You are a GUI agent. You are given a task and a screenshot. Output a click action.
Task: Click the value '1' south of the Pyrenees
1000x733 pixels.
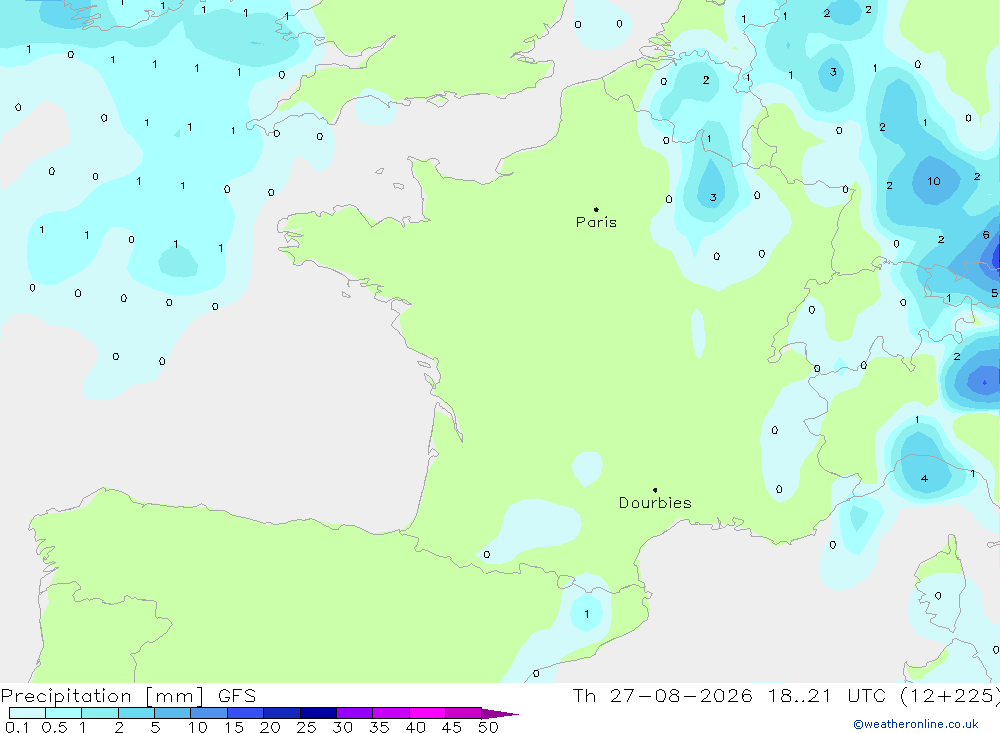(x=587, y=614)
